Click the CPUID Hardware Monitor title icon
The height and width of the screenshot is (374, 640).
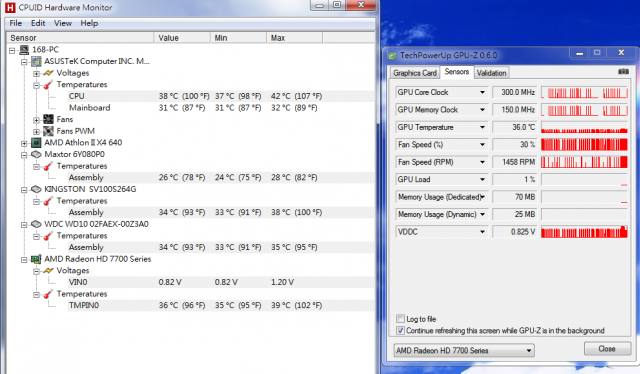point(10,8)
